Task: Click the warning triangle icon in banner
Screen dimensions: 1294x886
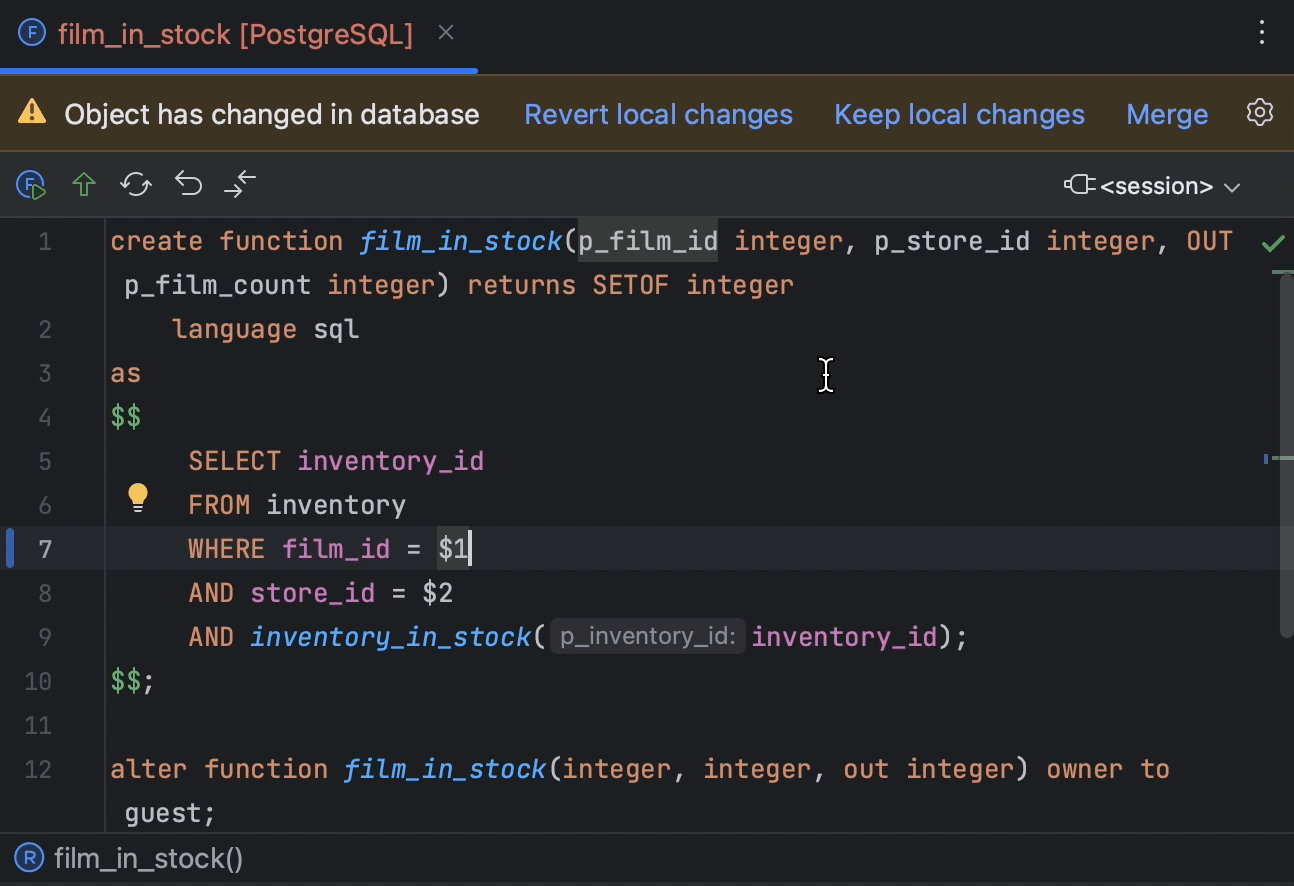Action: [x=32, y=113]
